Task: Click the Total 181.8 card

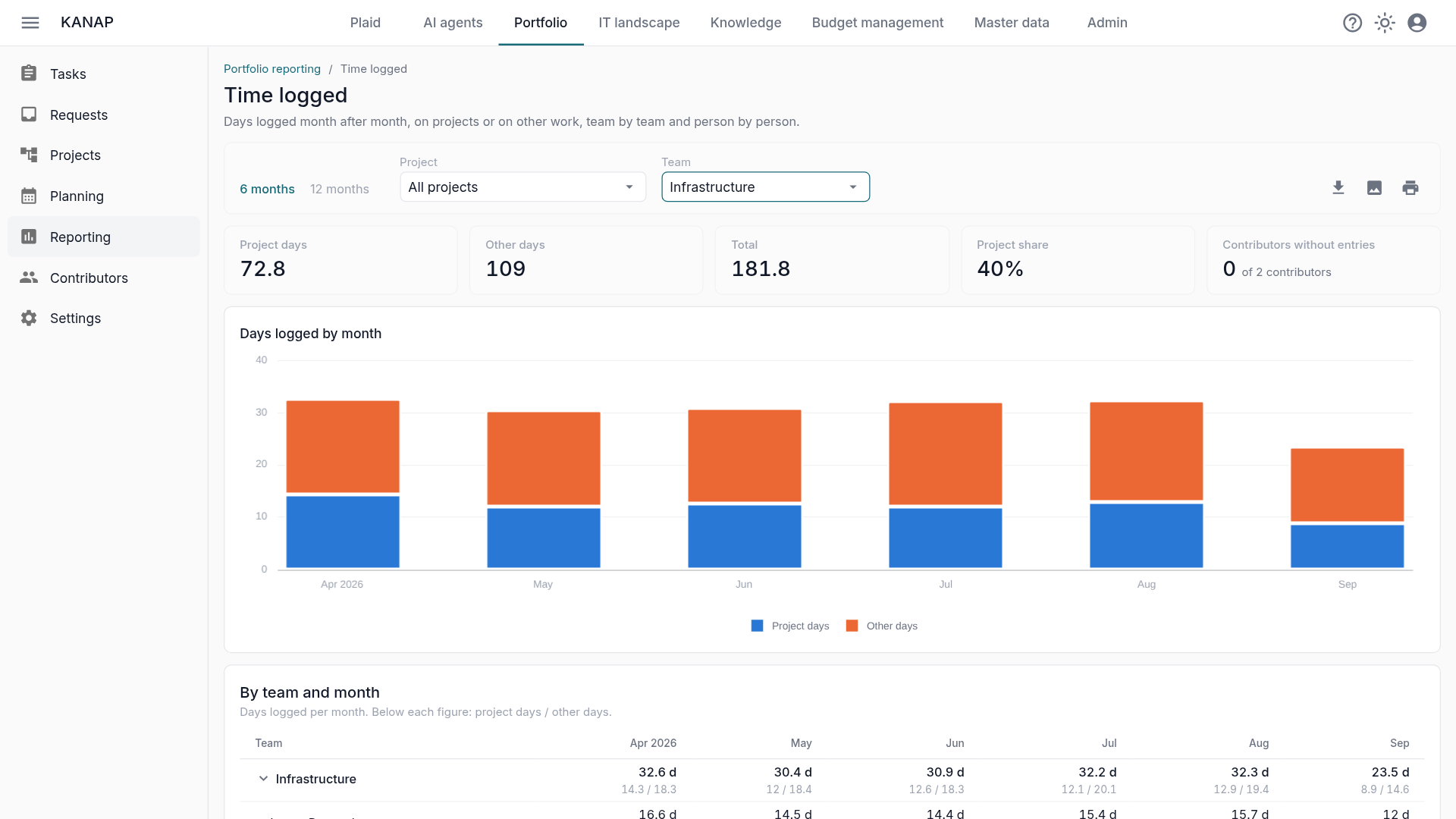Action: pyautogui.click(x=832, y=260)
